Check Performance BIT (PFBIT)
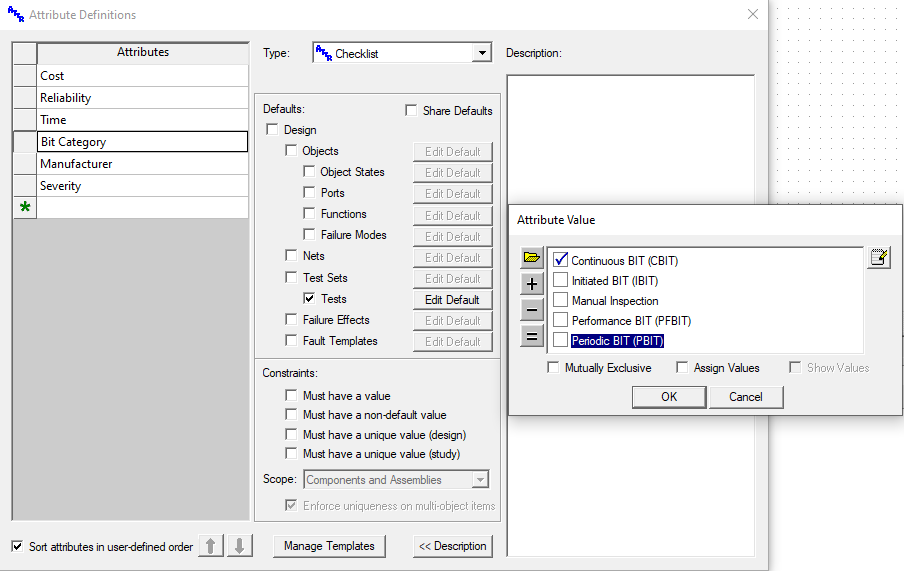Viewport: 904px width, 571px height. (x=560, y=320)
